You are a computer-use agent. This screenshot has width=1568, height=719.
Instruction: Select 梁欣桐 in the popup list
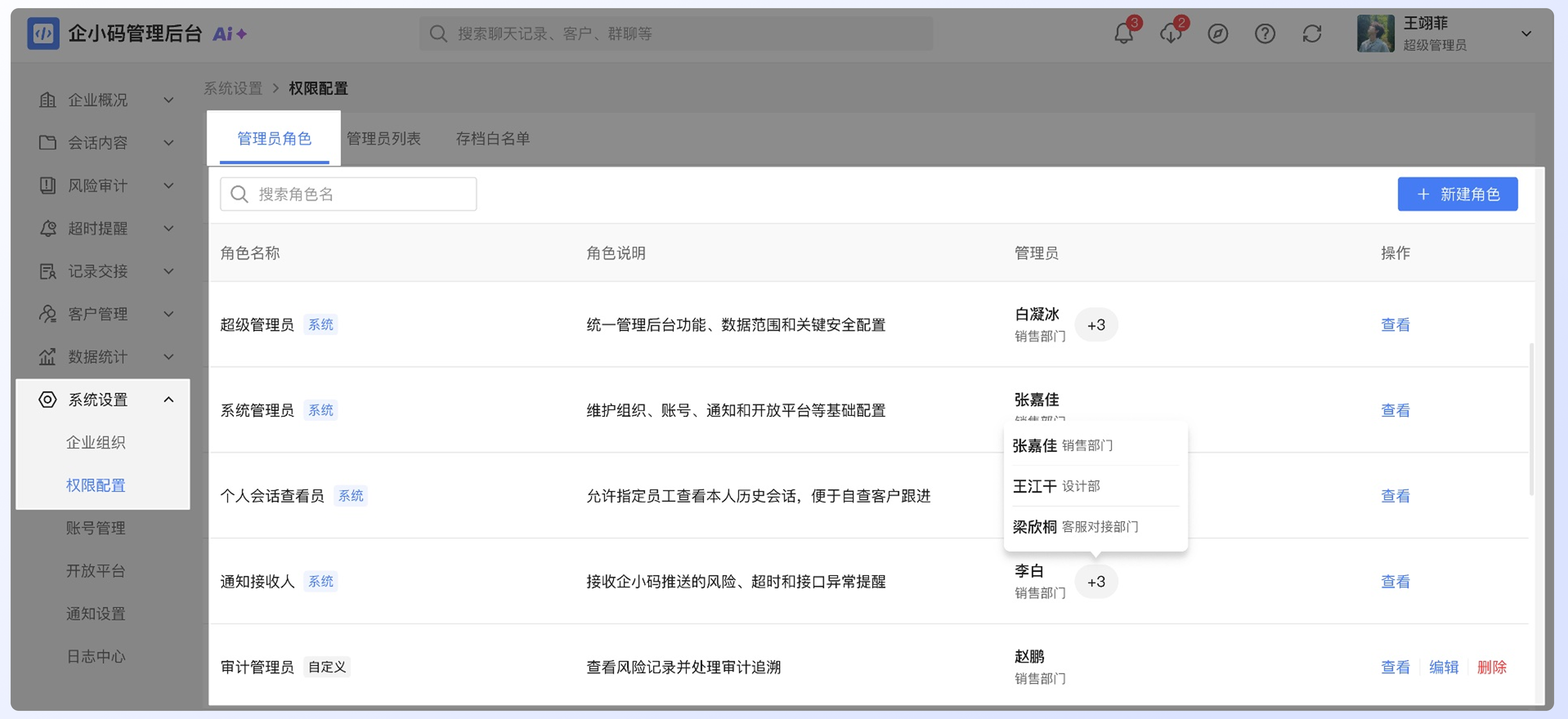[x=1095, y=527]
